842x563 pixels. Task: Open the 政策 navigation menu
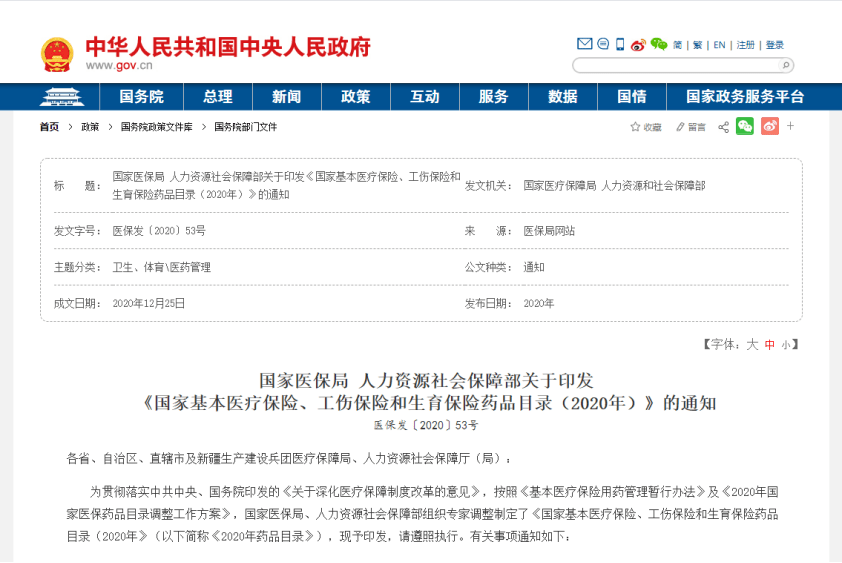click(355, 97)
